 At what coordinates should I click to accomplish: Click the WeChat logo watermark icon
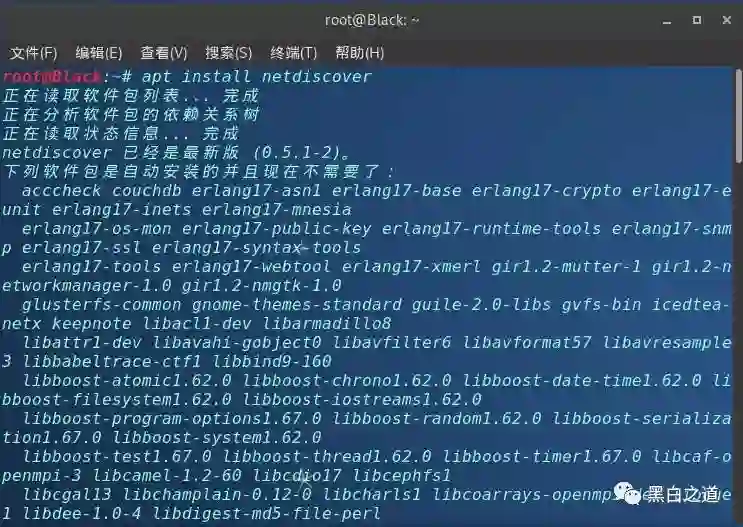(627, 494)
